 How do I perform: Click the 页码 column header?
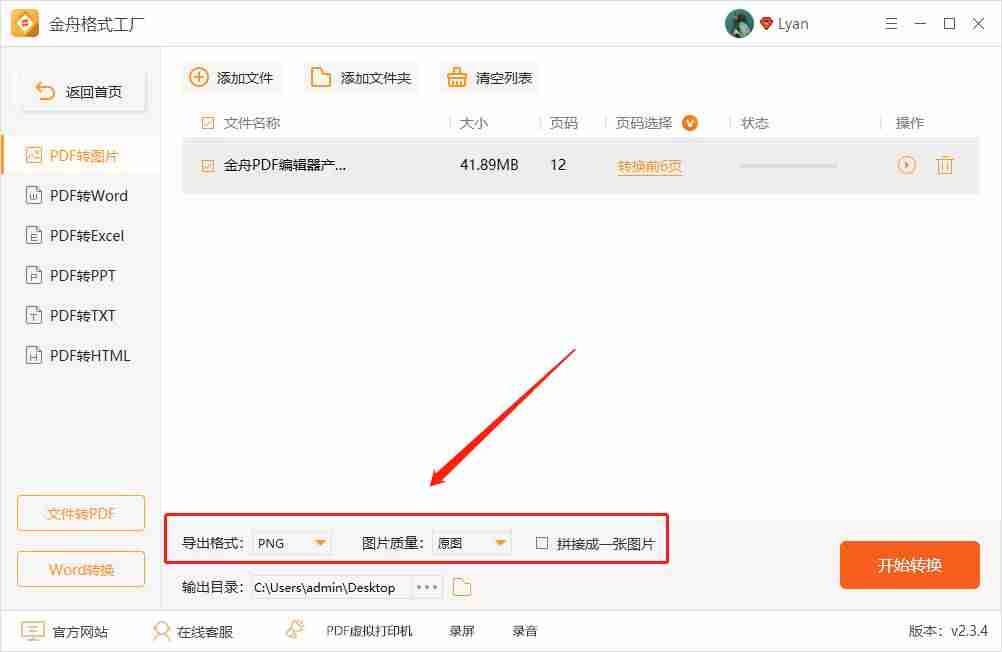click(x=564, y=123)
